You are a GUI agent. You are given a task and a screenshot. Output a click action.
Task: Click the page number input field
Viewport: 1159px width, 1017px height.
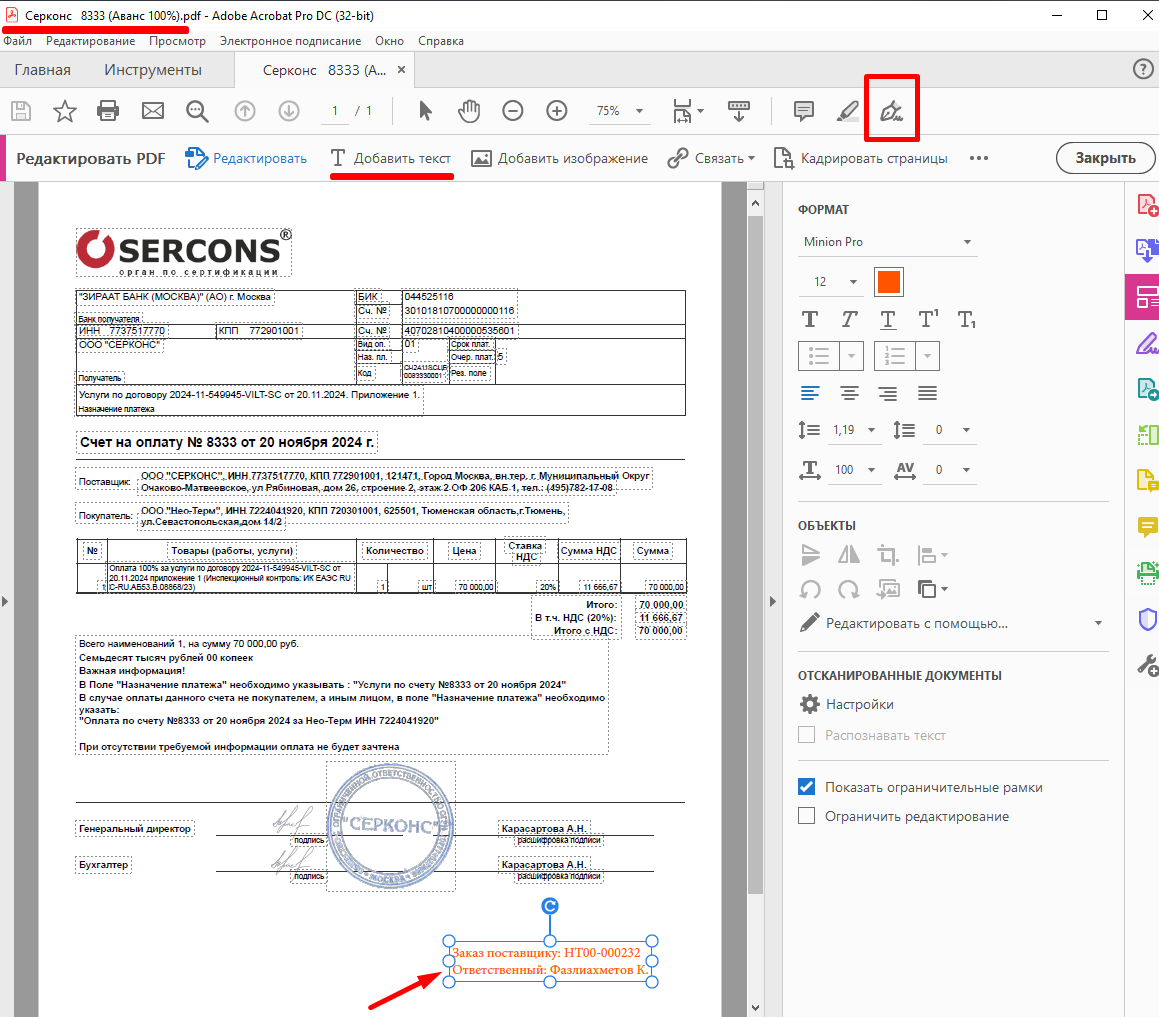(x=335, y=111)
